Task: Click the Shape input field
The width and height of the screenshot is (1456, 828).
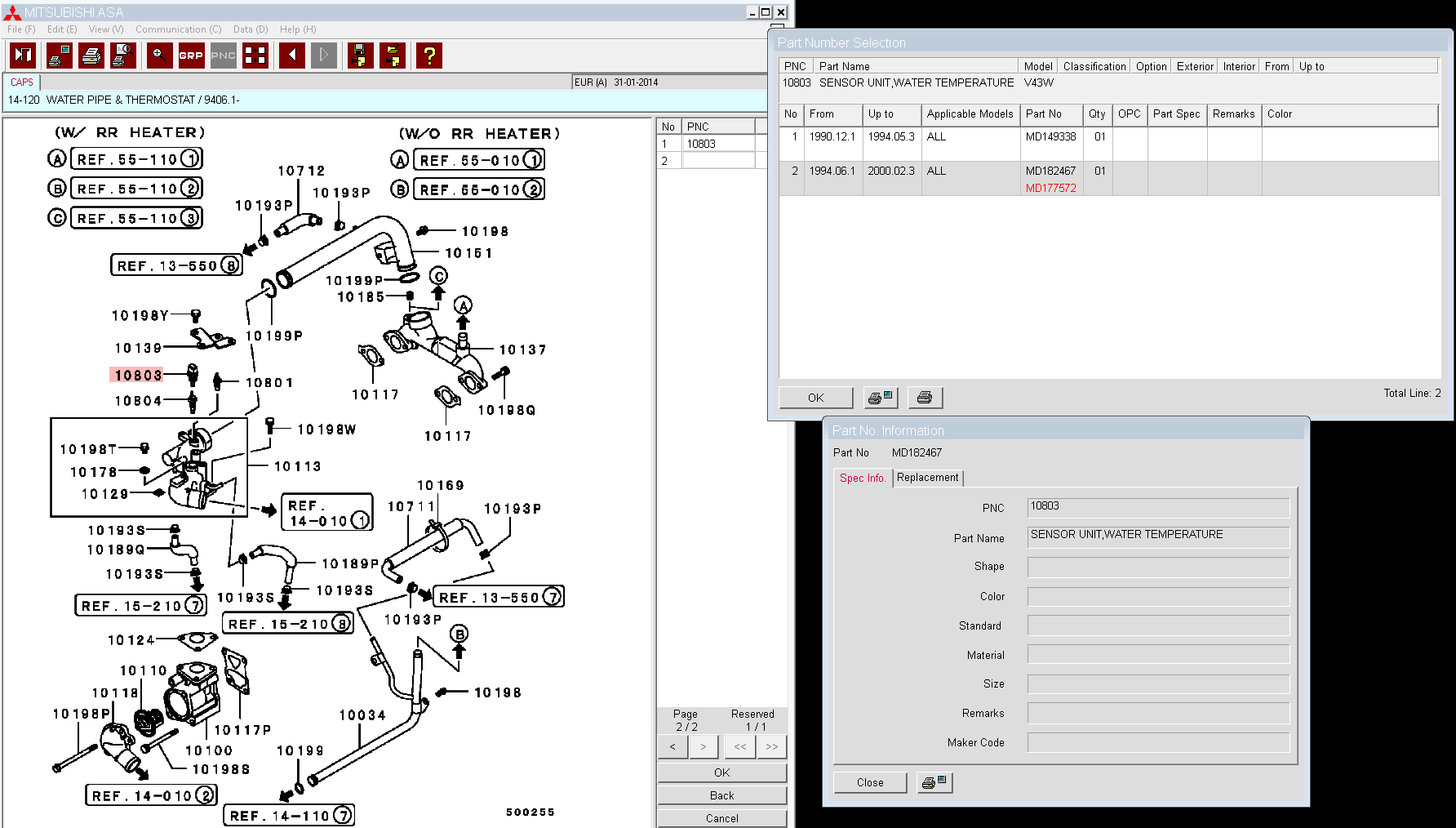Action: tap(1157, 567)
